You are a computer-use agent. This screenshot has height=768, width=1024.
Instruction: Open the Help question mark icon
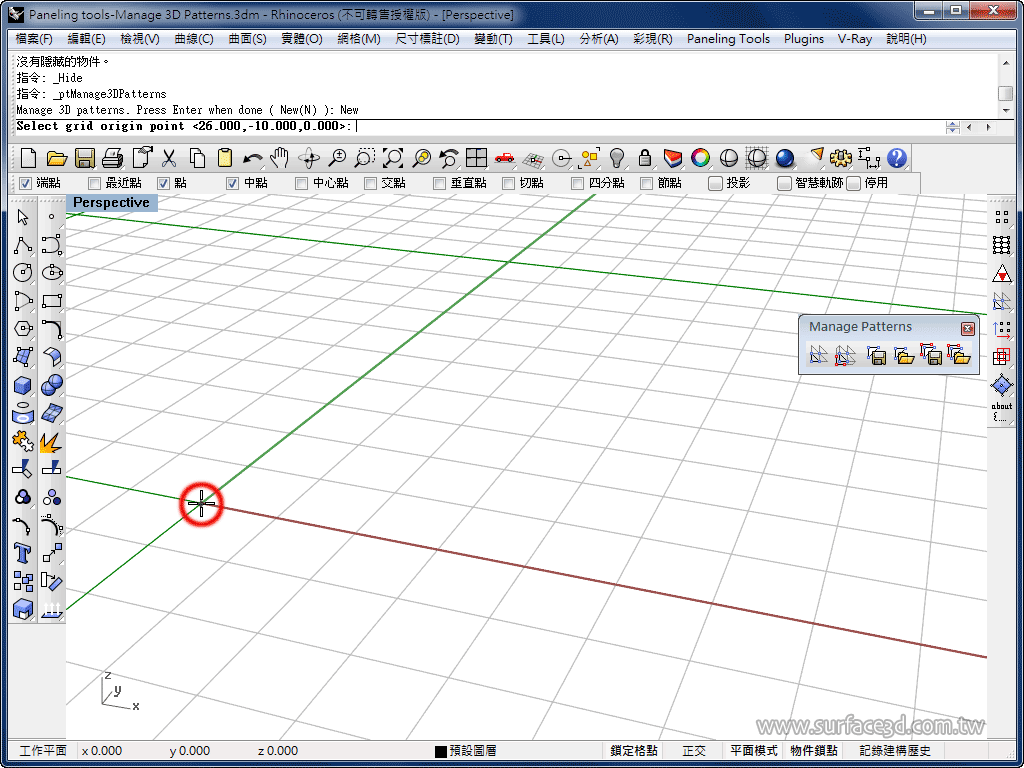(x=897, y=158)
